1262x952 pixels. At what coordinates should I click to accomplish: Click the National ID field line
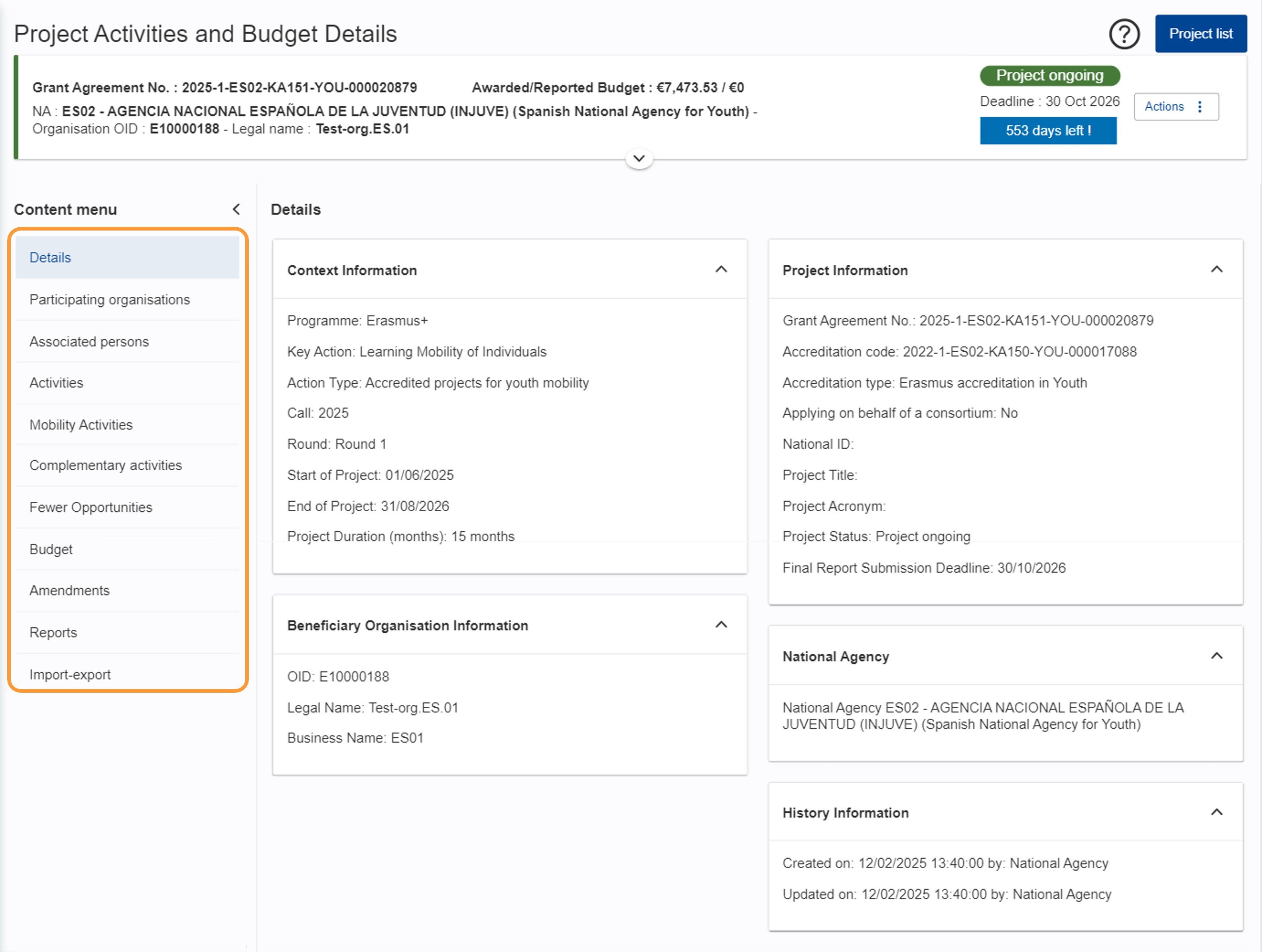818,444
